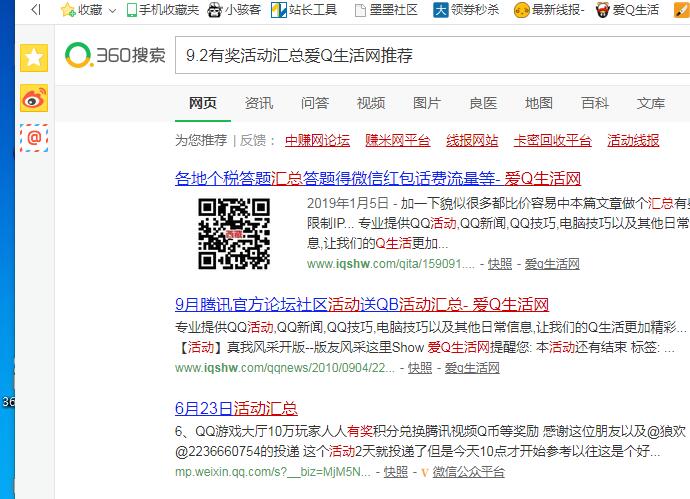
Task: Switch to the 问答 tab
Action: pyautogui.click(x=315, y=103)
